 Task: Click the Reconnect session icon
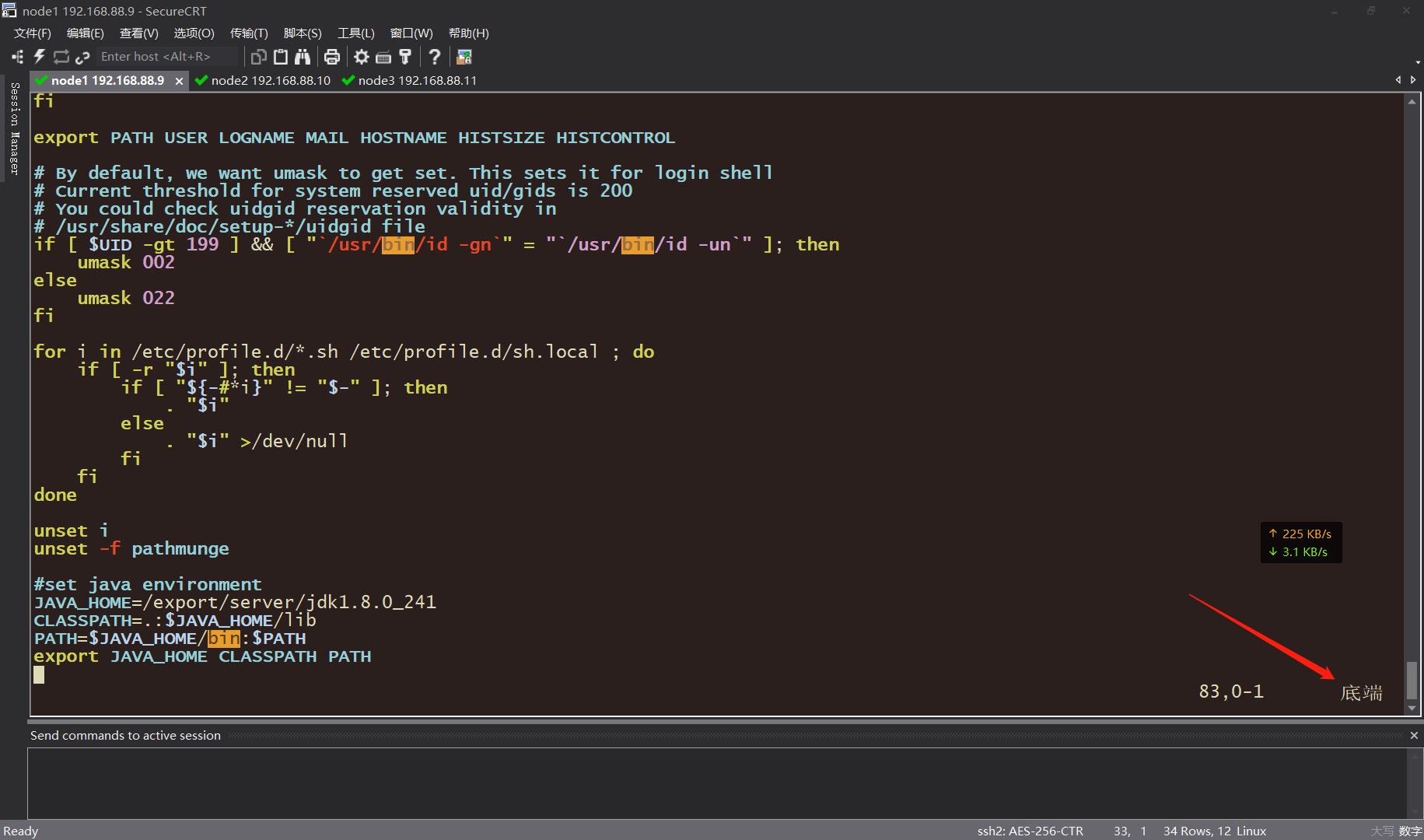(61, 57)
